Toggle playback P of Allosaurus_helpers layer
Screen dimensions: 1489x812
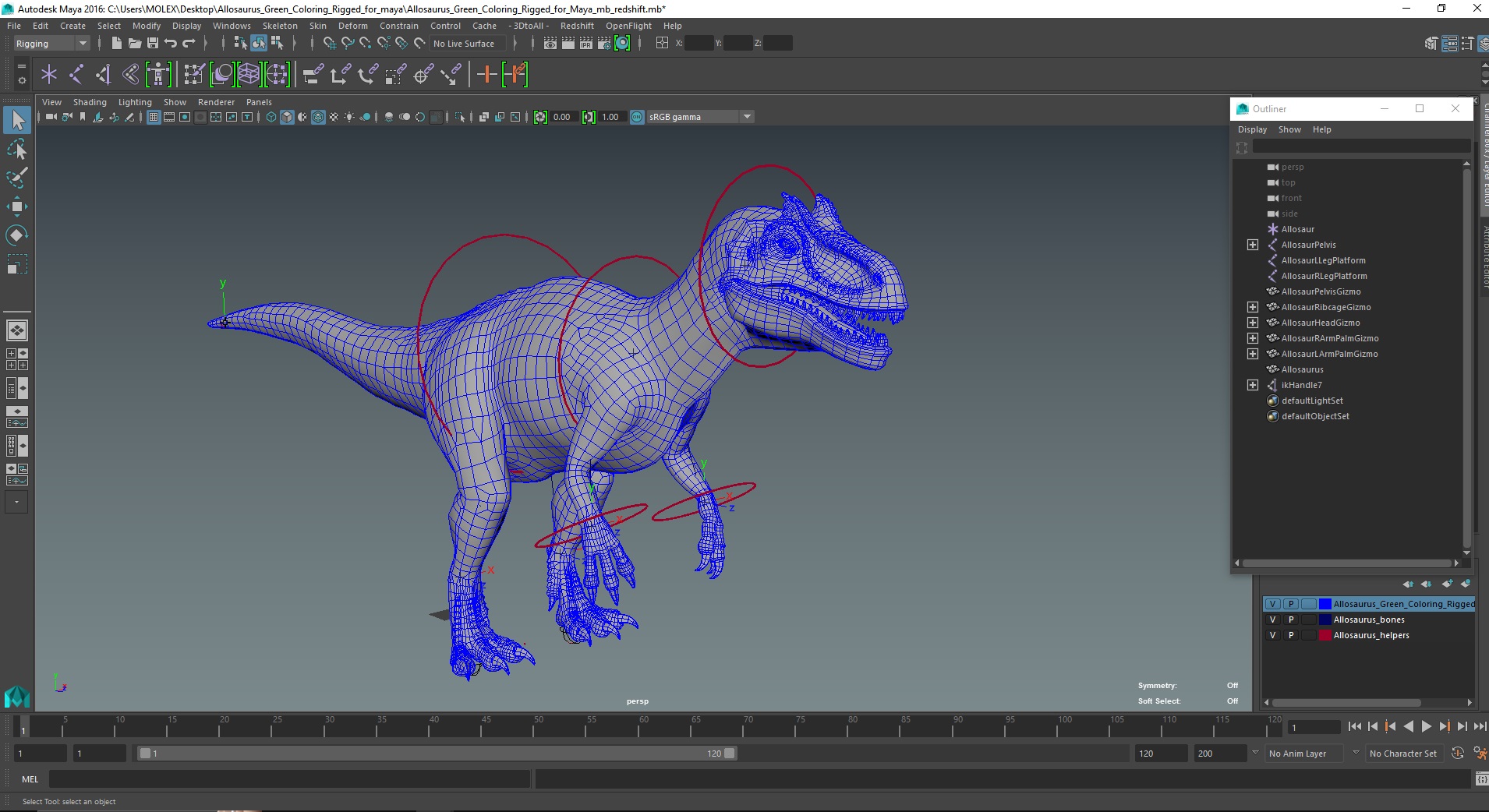click(1291, 635)
